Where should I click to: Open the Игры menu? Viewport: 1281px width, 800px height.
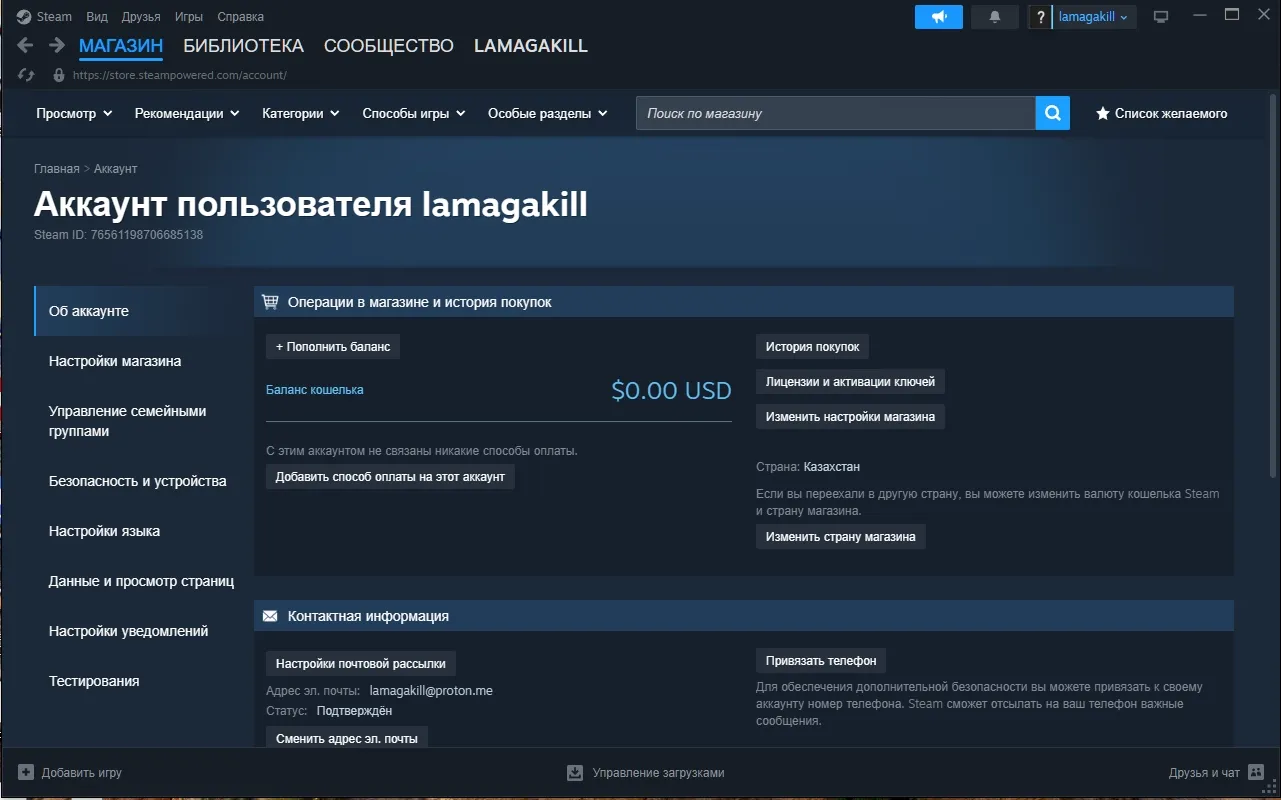click(189, 17)
